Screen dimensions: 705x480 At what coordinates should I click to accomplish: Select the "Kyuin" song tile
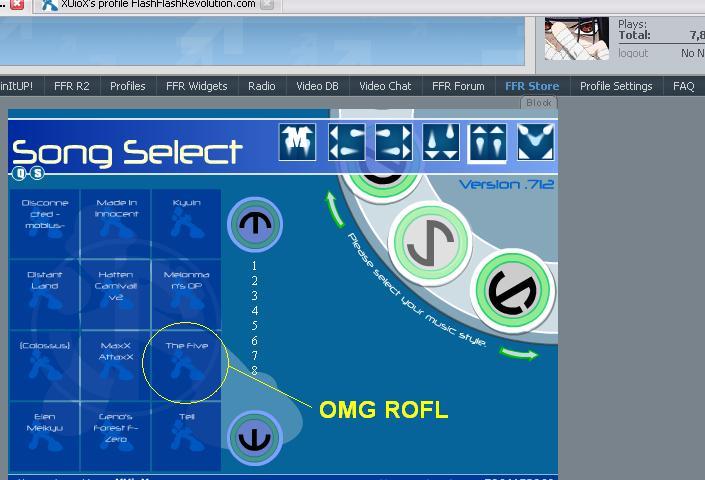(186, 223)
